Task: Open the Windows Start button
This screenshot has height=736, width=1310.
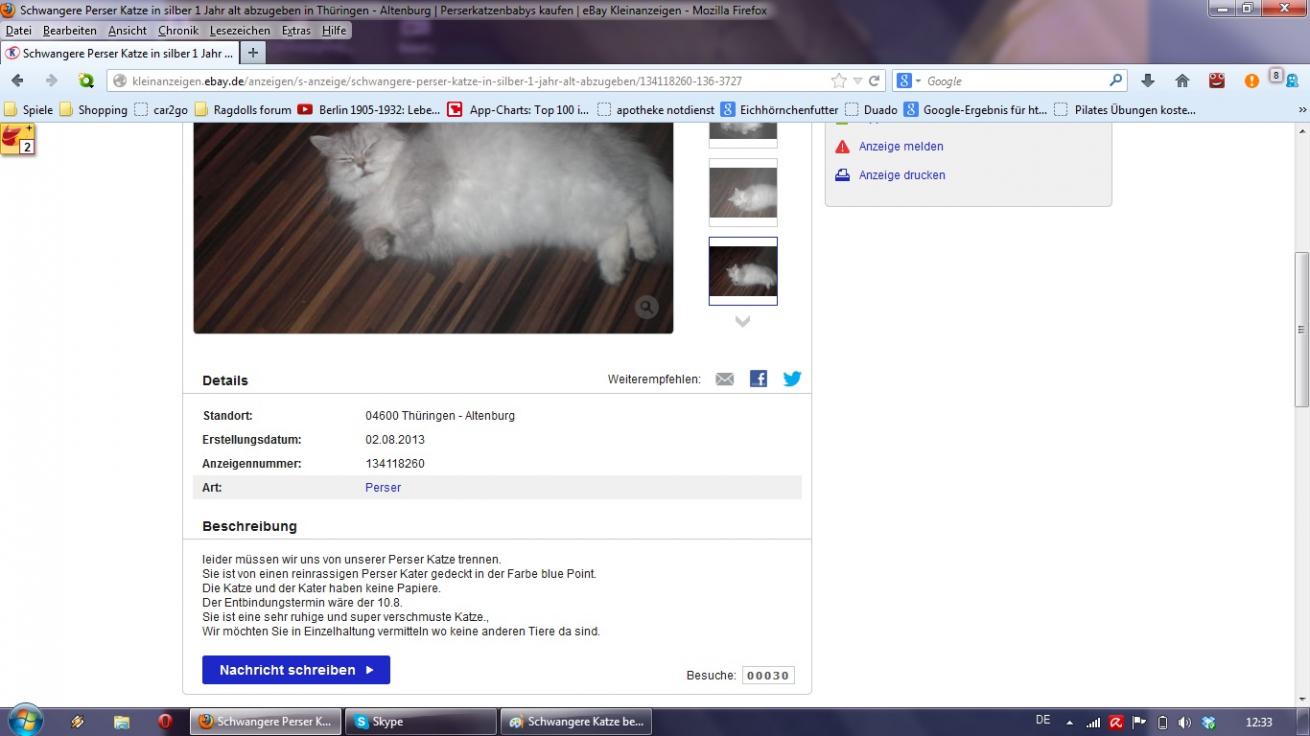Action: (24, 720)
